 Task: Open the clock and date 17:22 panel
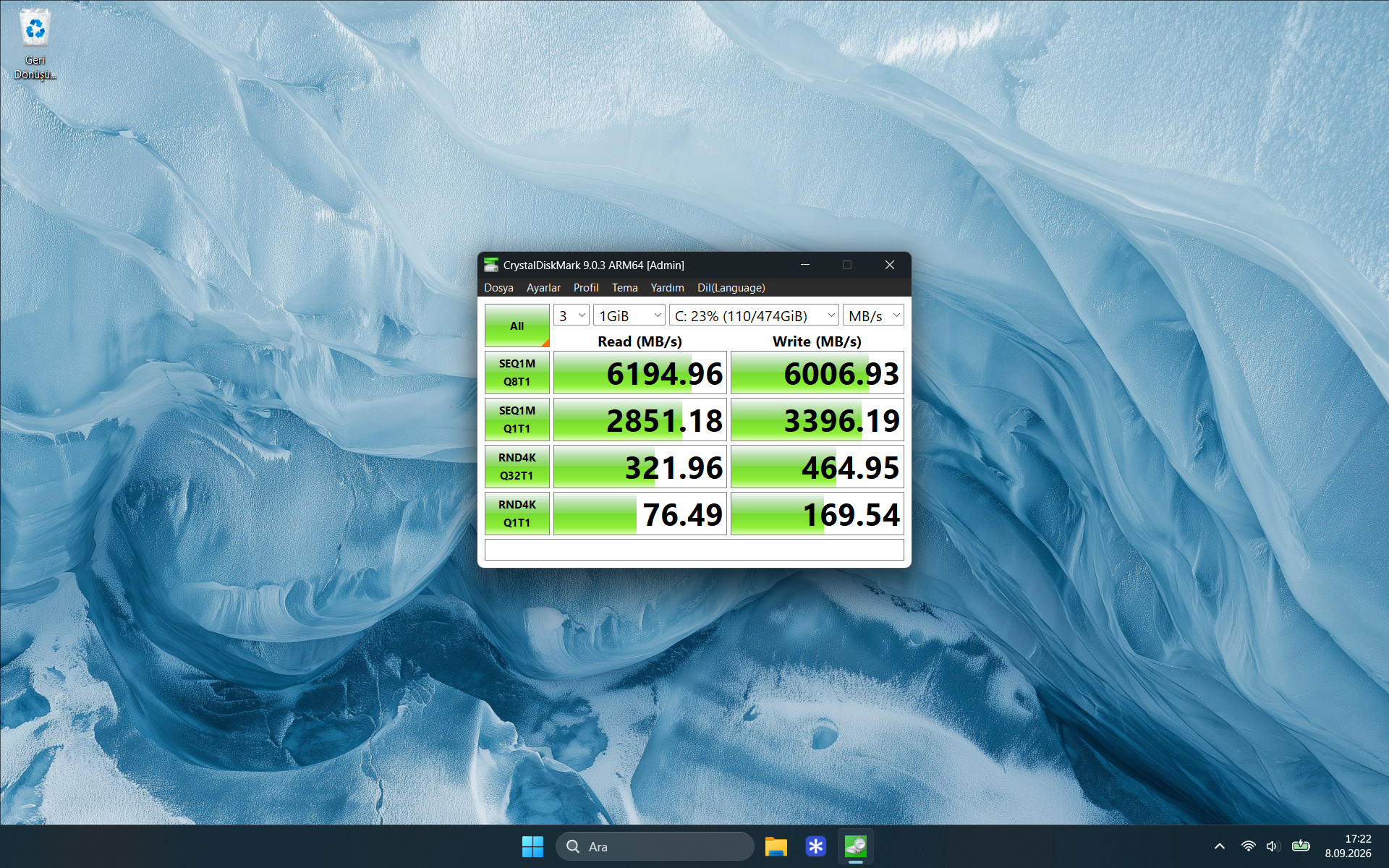pos(1348,846)
